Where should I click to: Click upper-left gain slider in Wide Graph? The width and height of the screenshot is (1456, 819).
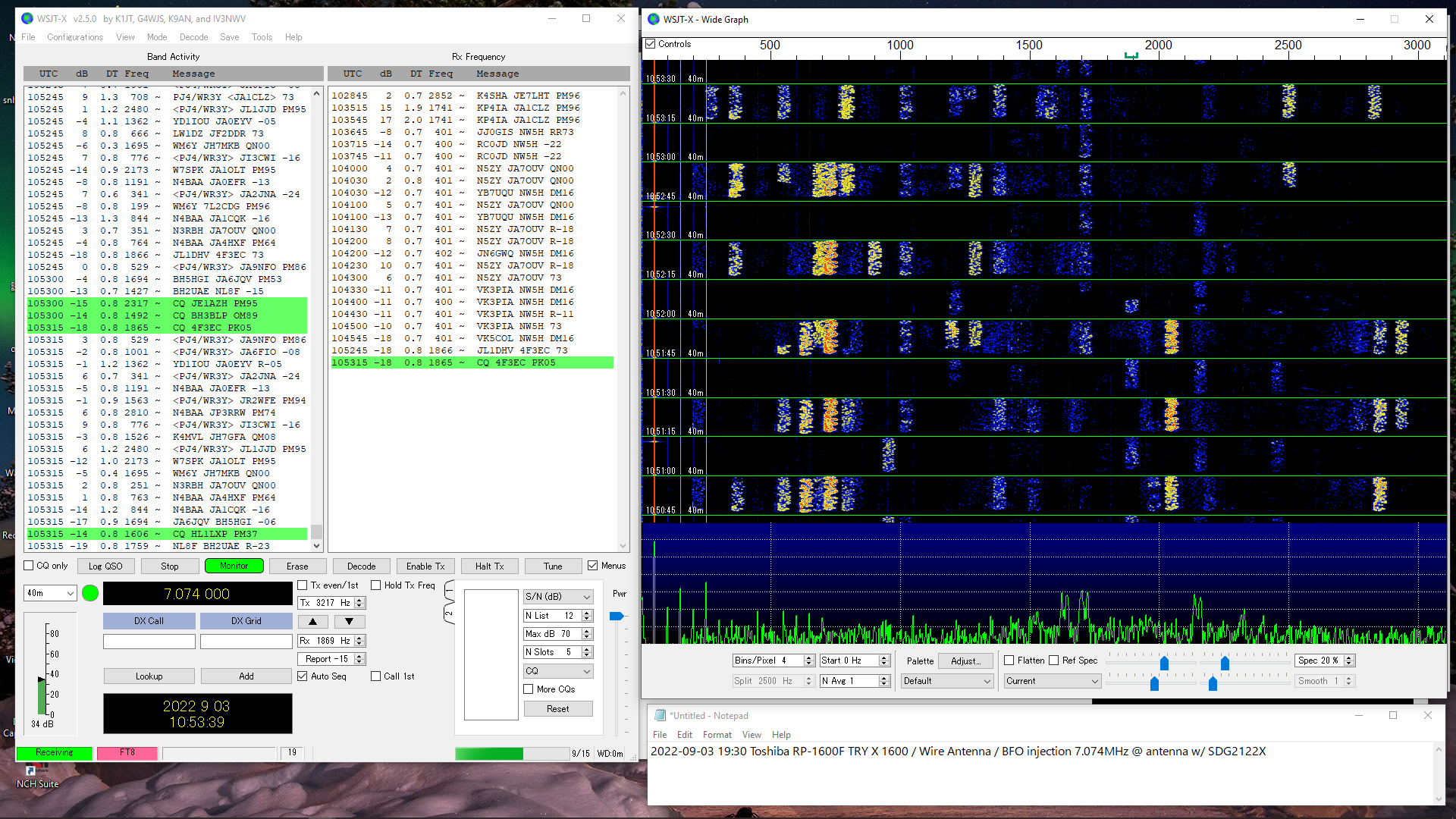(1164, 664)
